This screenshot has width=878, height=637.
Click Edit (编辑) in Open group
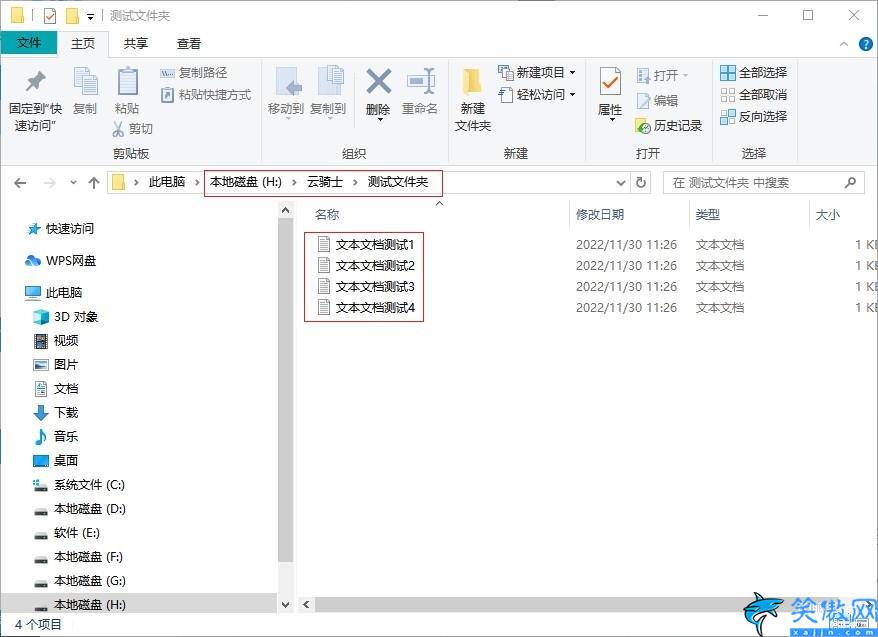(x=657, y=101)
